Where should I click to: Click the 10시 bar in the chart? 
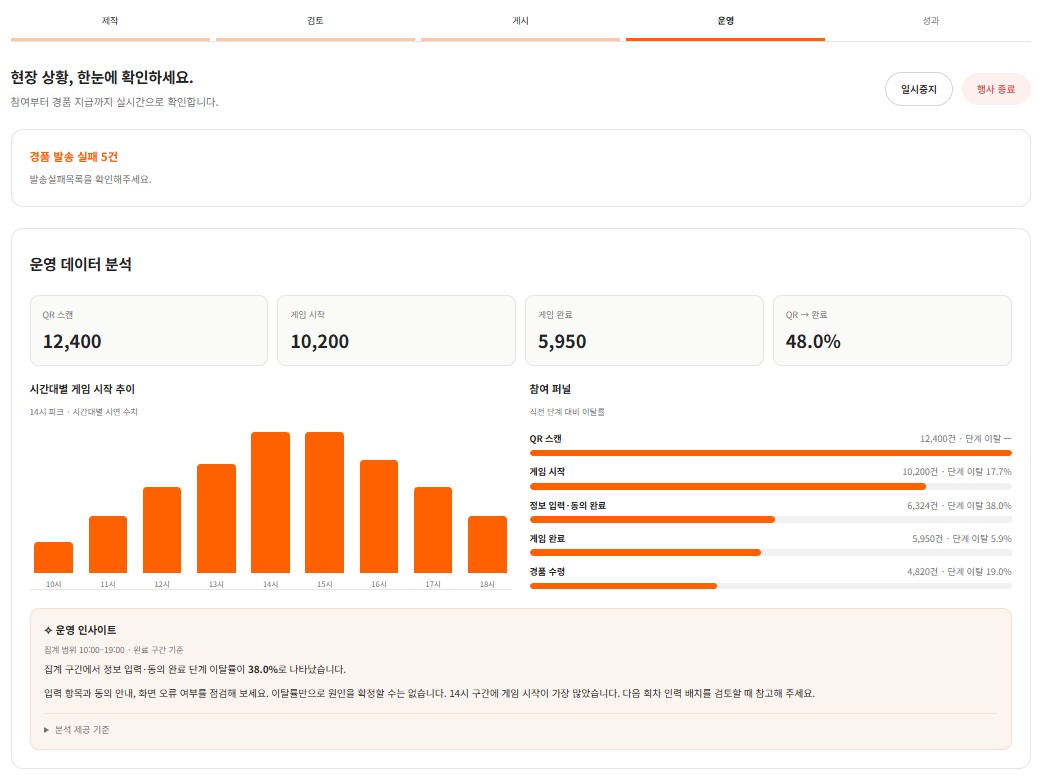(x=53, y=557)
